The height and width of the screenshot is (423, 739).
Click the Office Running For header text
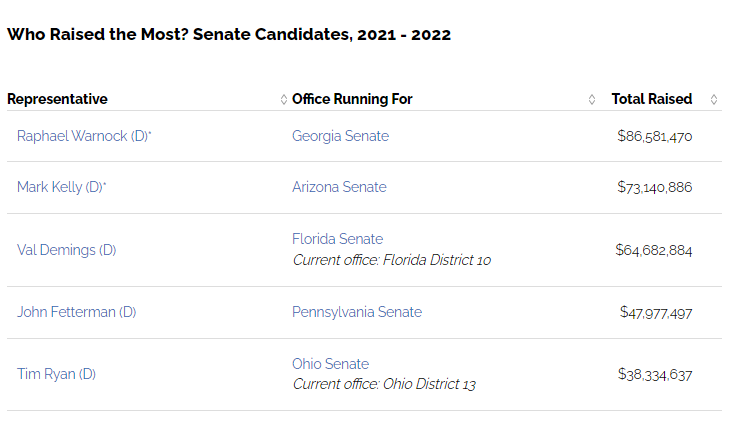click(352, 99)
